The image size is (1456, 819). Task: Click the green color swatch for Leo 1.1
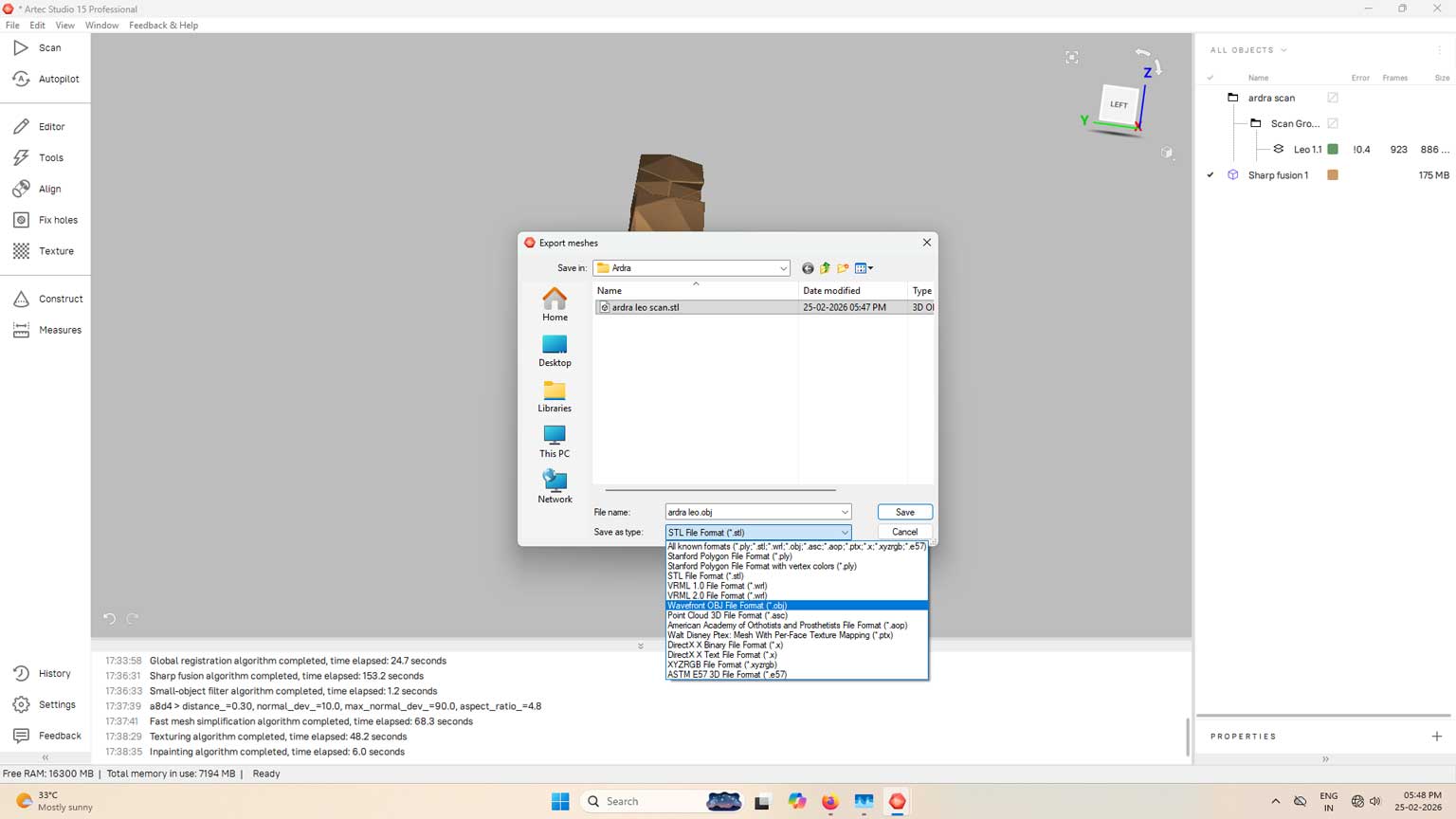point(1333,149)
